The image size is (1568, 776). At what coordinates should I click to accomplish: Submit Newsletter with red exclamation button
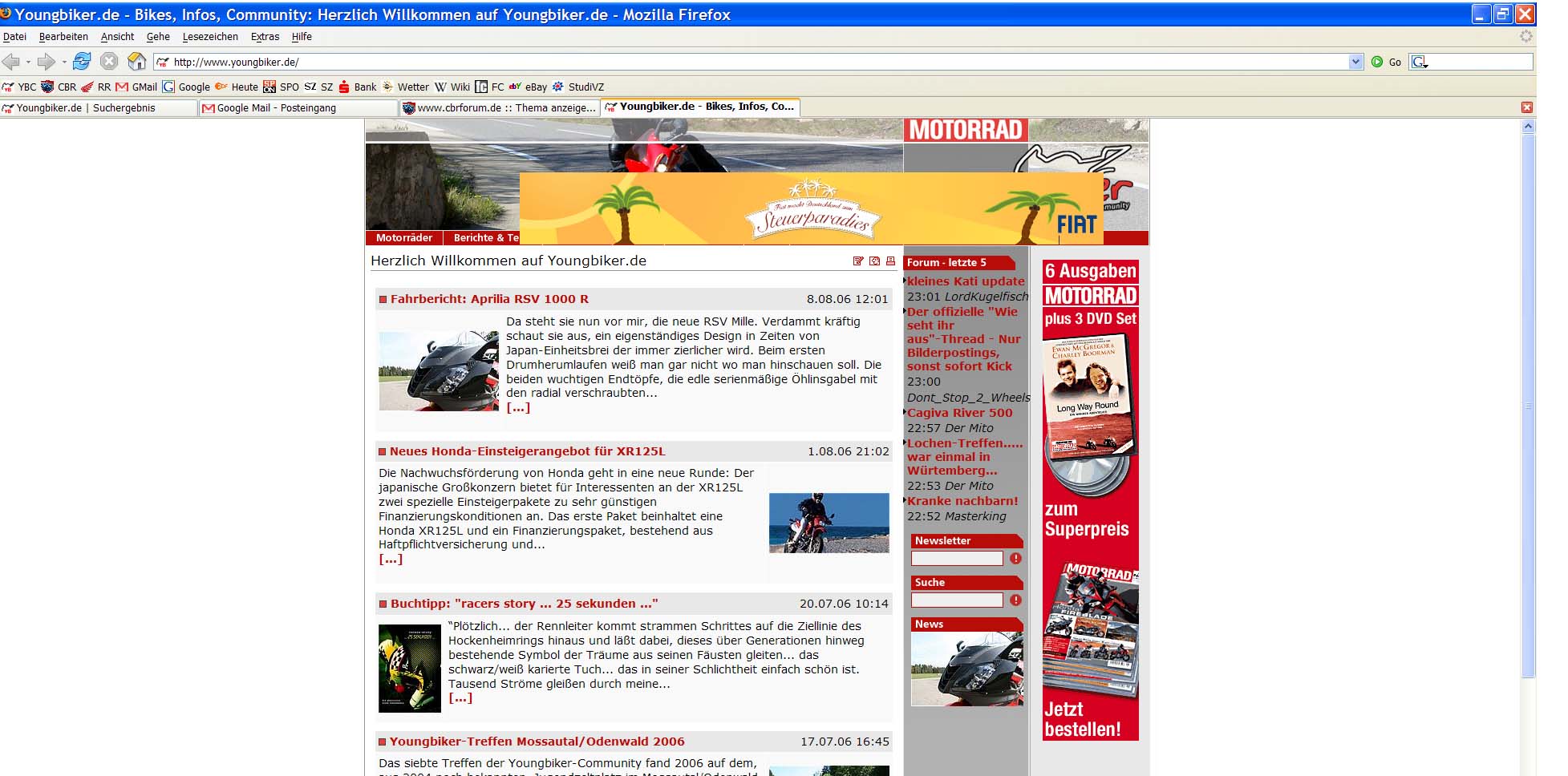(x=1015, y=559)
